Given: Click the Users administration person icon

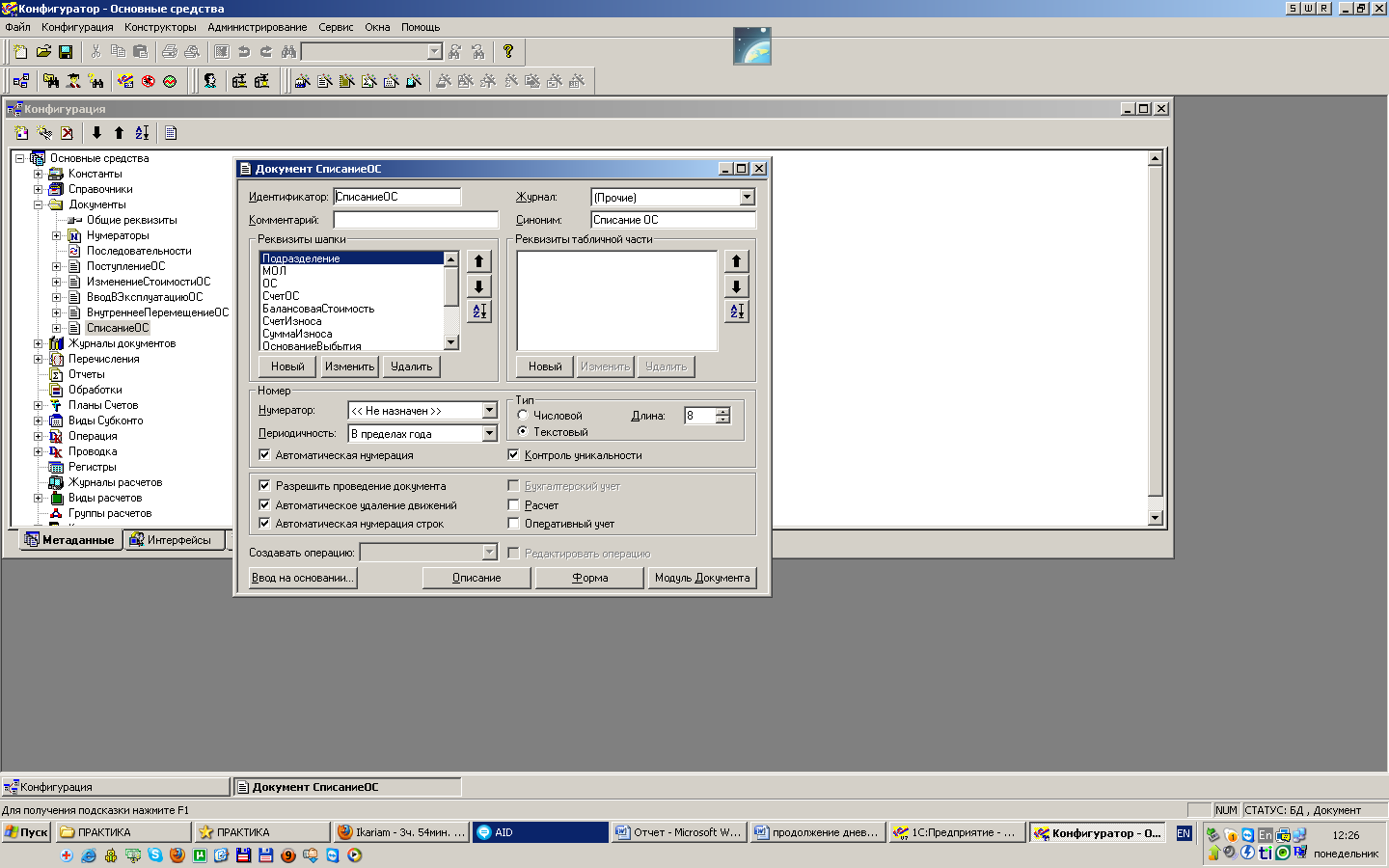Looking at the screenshot, I should pyautogui.click(x=210, y=81).
